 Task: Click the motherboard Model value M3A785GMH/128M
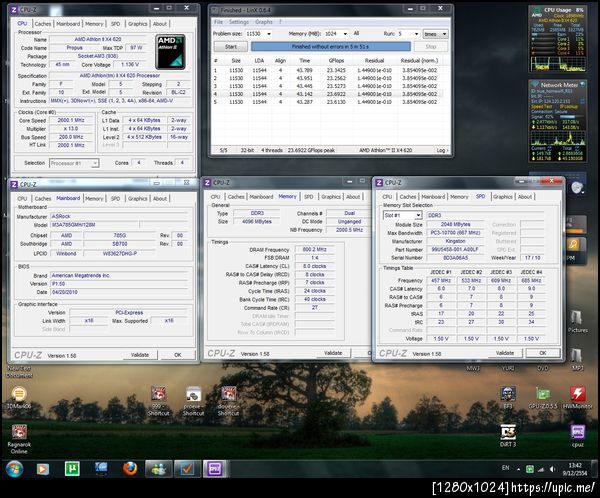tap(95, 225)
